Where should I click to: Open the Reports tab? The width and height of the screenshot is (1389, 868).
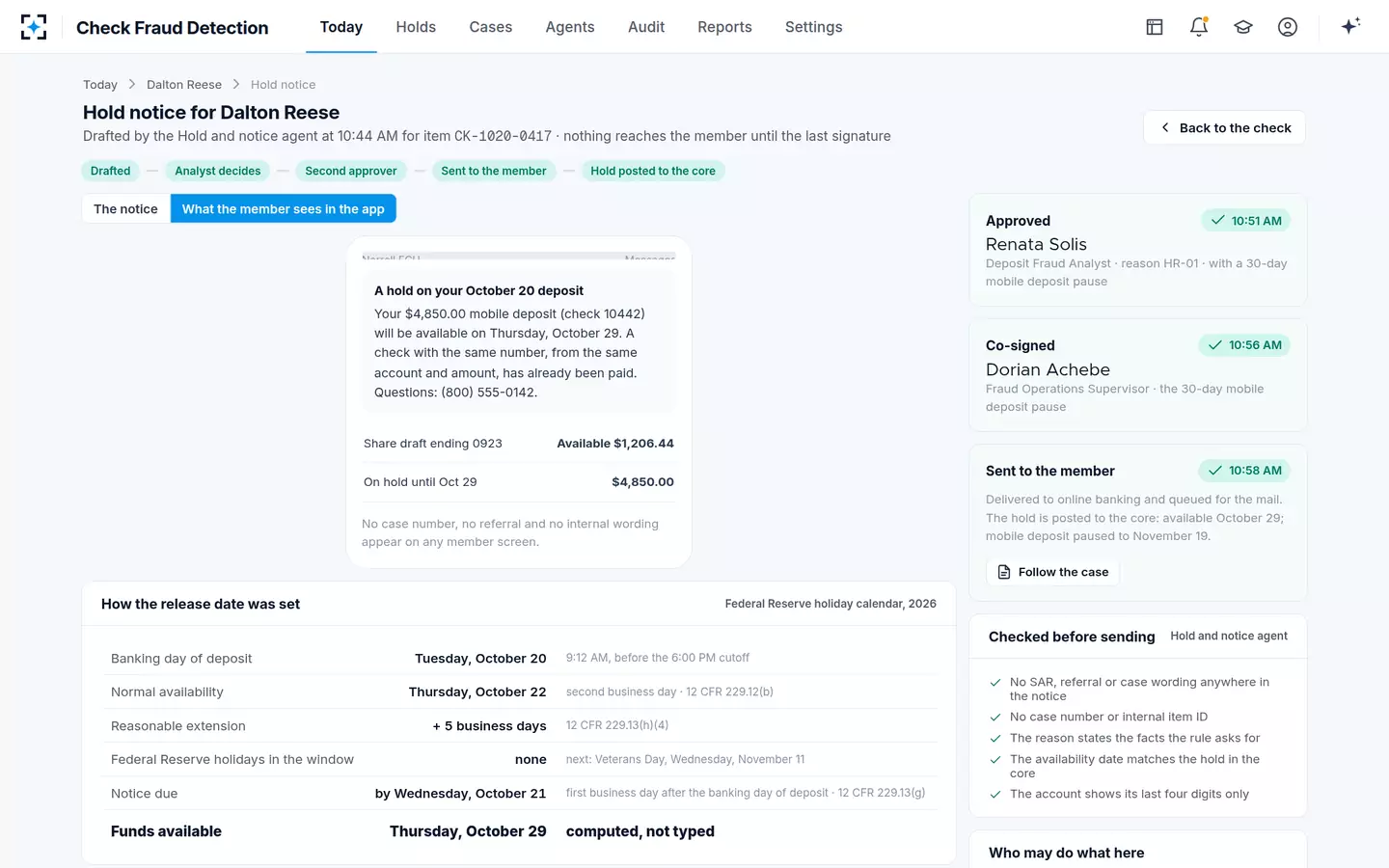tap(724, 27)
